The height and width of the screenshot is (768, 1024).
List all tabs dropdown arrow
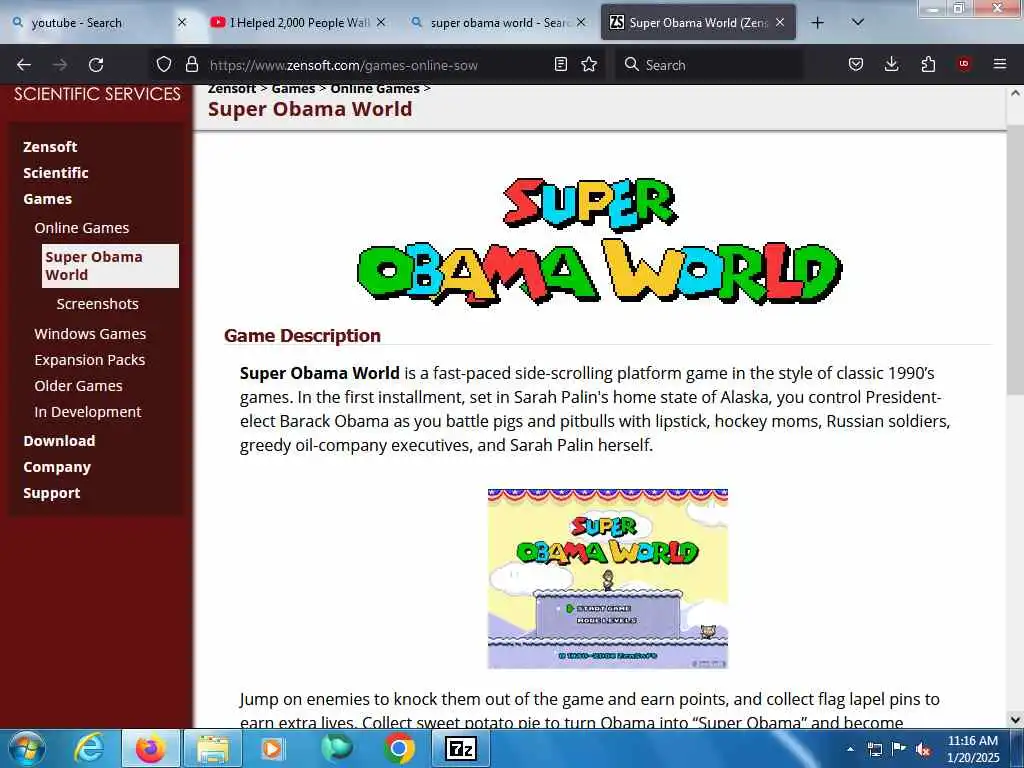(858, 23)
